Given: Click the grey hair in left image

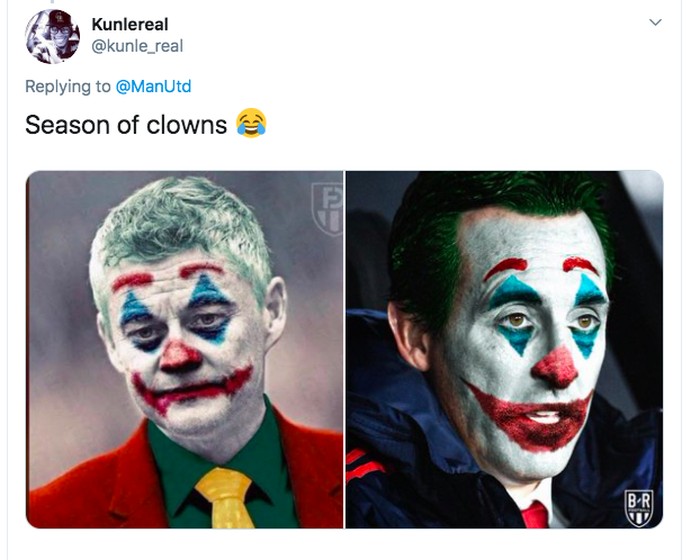Looking at the screenshot, I should (180, 220).
